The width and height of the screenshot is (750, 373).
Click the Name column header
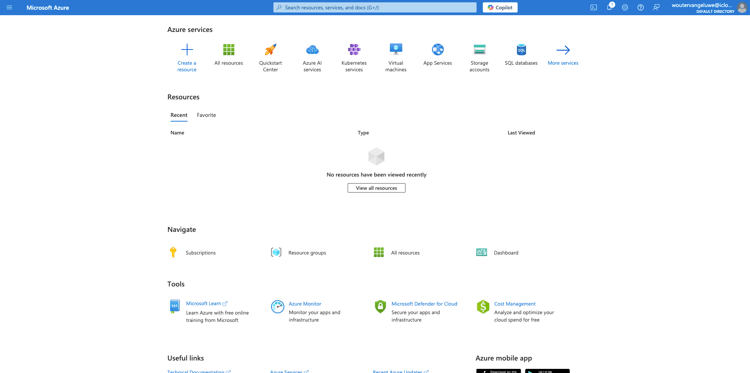[x=177, y=133]
